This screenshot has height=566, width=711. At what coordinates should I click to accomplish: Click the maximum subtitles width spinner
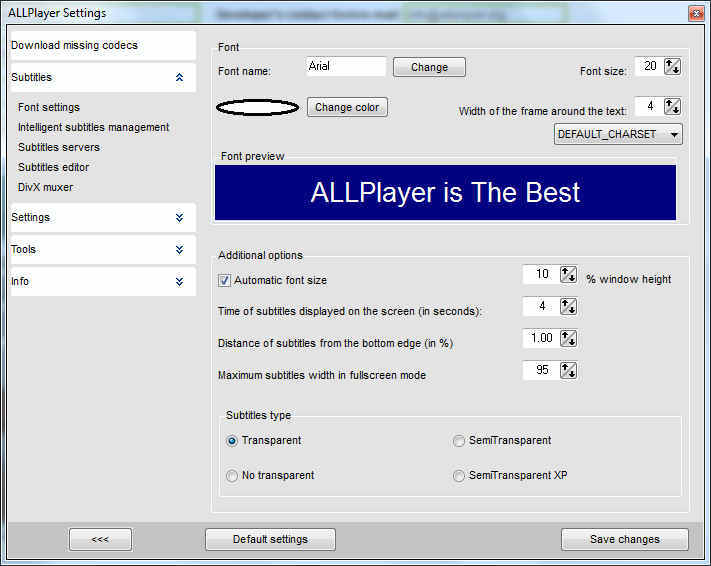pos(568,370)
